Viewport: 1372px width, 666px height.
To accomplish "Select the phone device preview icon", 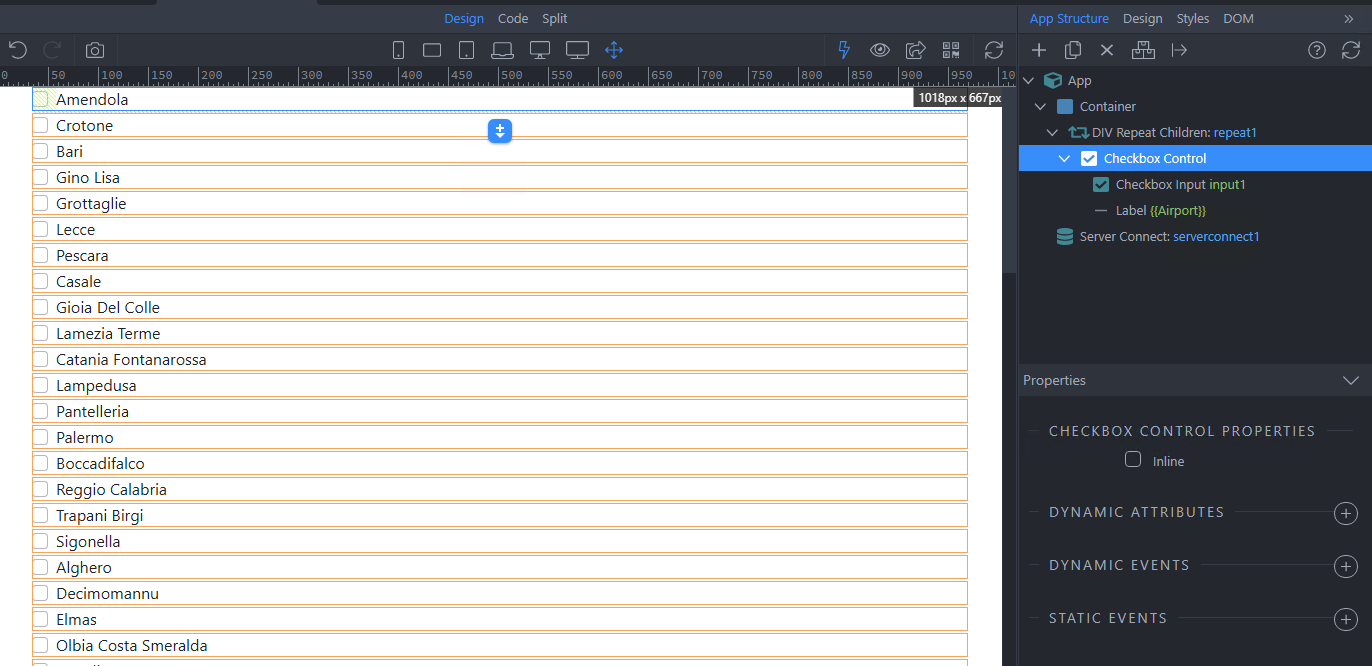I will 398,50.
